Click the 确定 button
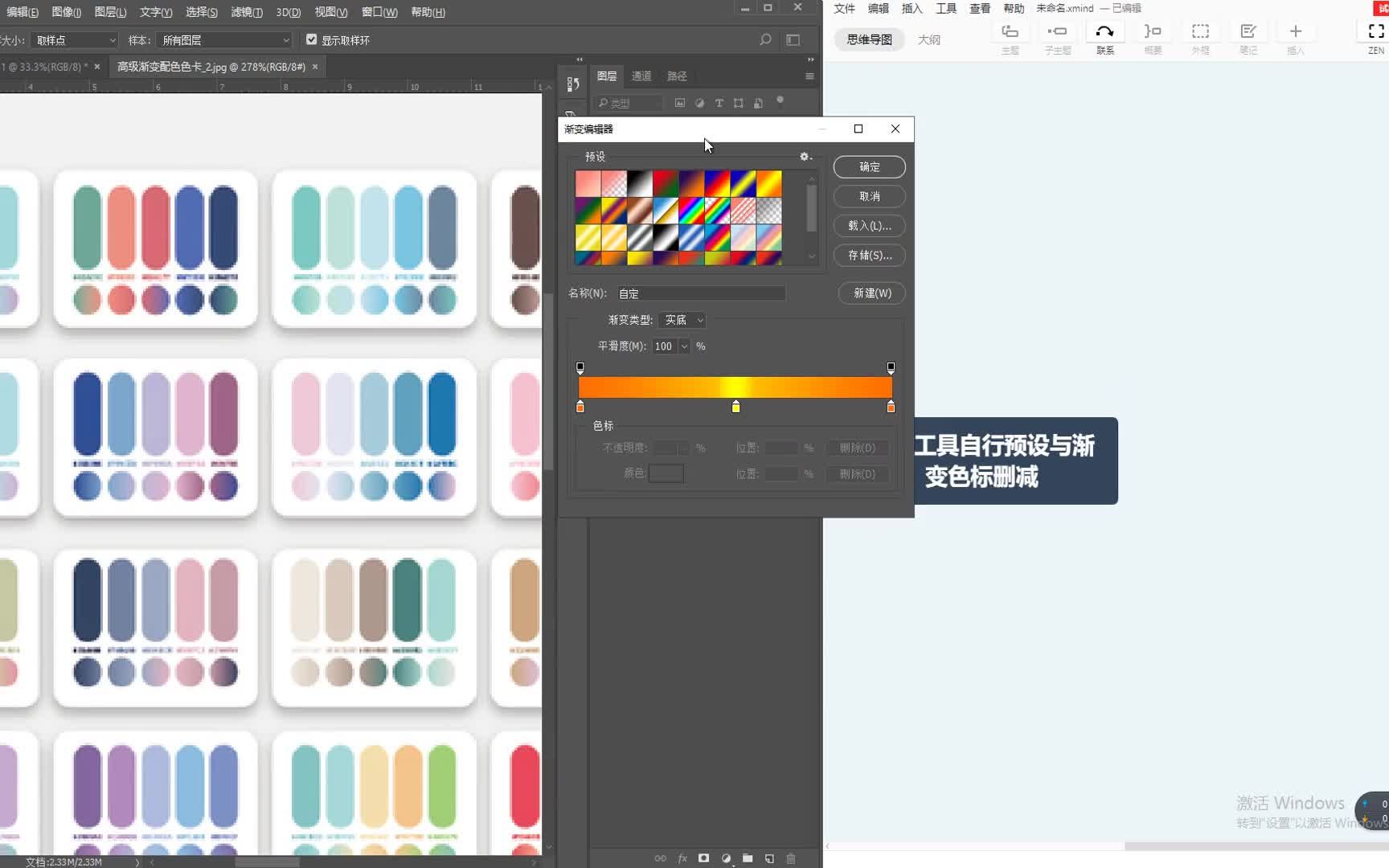This screenshot has height=868, width=1389. [870, 167]
